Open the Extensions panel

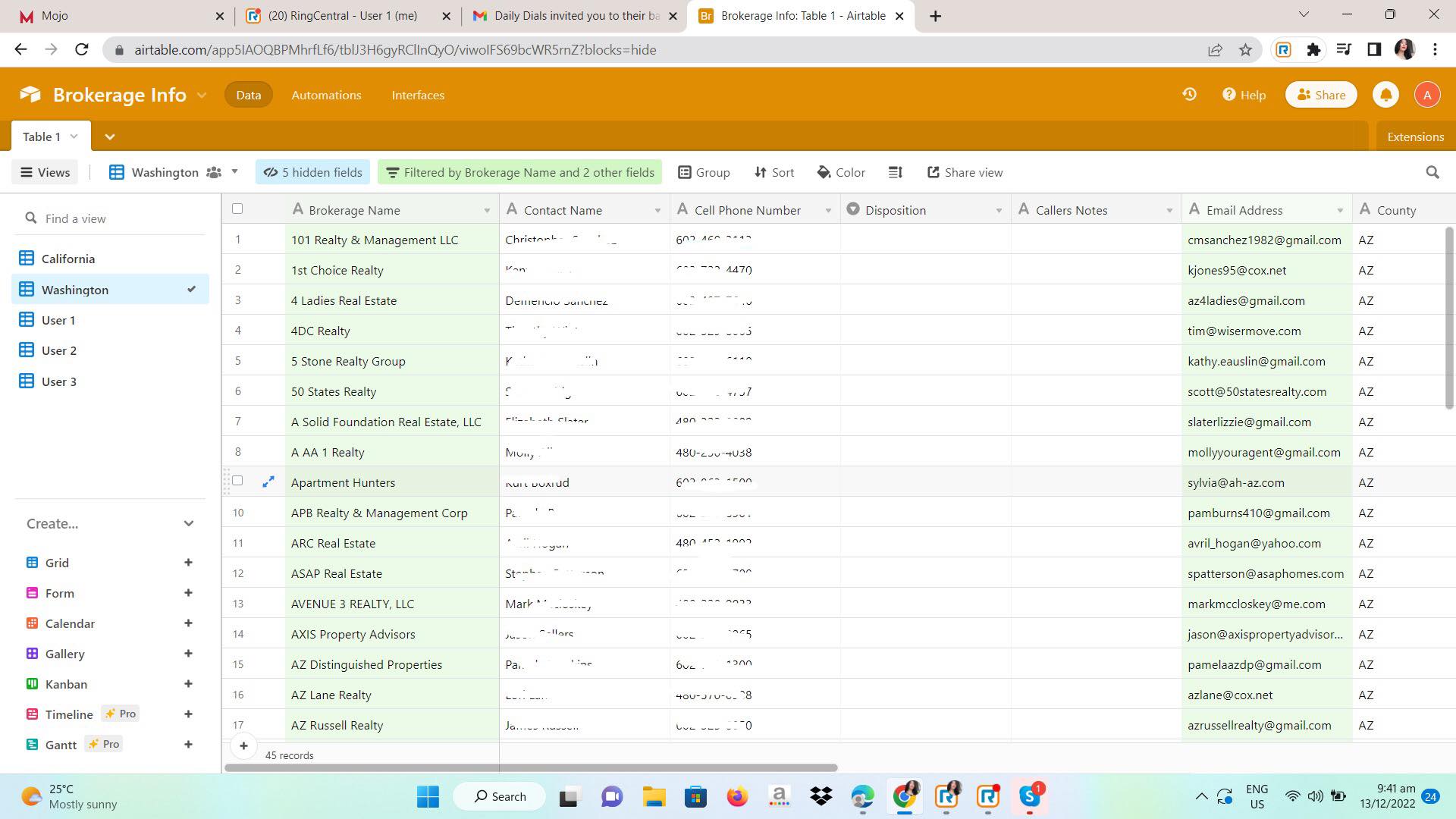(1415, 137)
